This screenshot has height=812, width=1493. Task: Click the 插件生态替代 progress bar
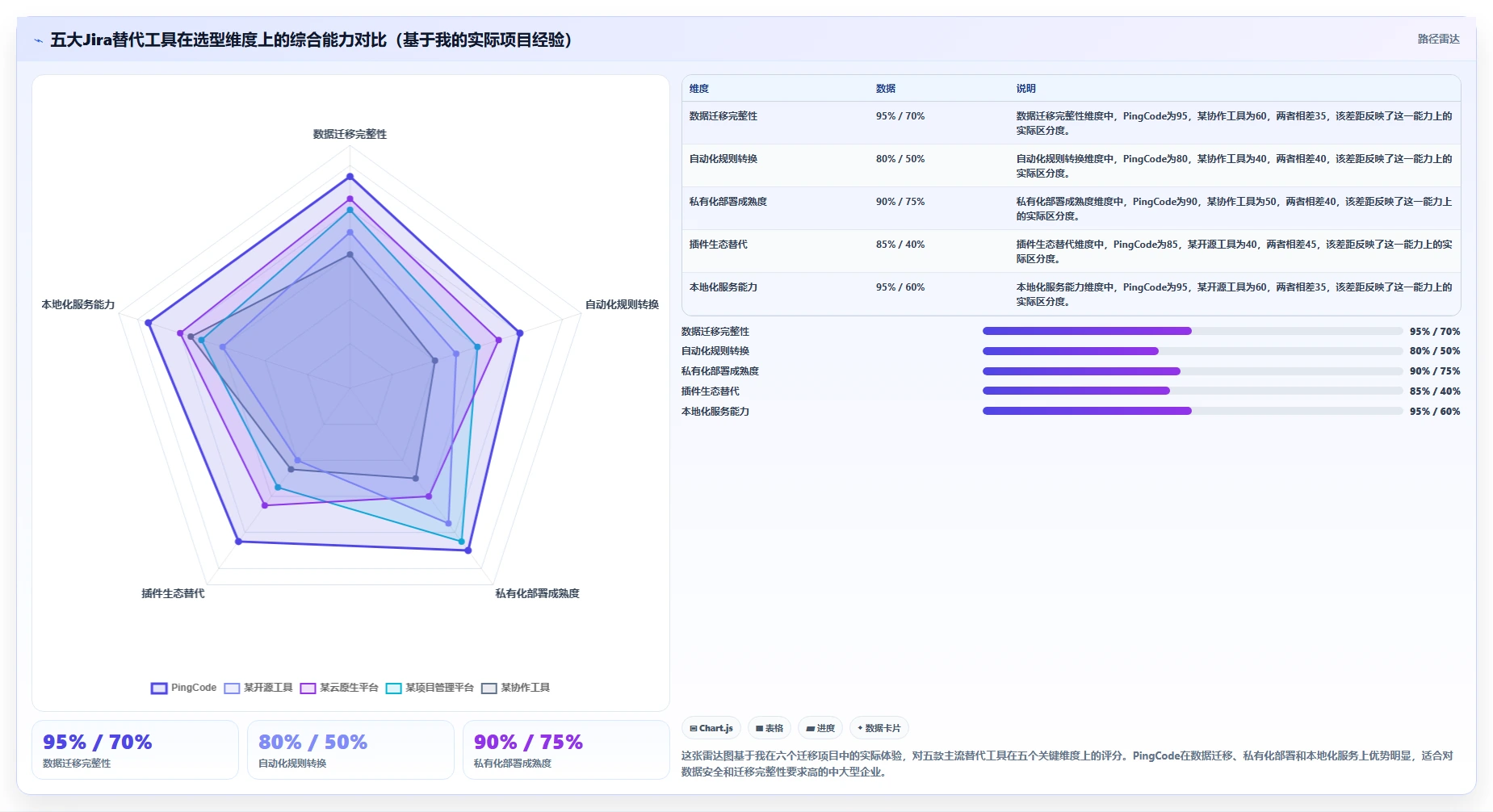point(1192,391)
